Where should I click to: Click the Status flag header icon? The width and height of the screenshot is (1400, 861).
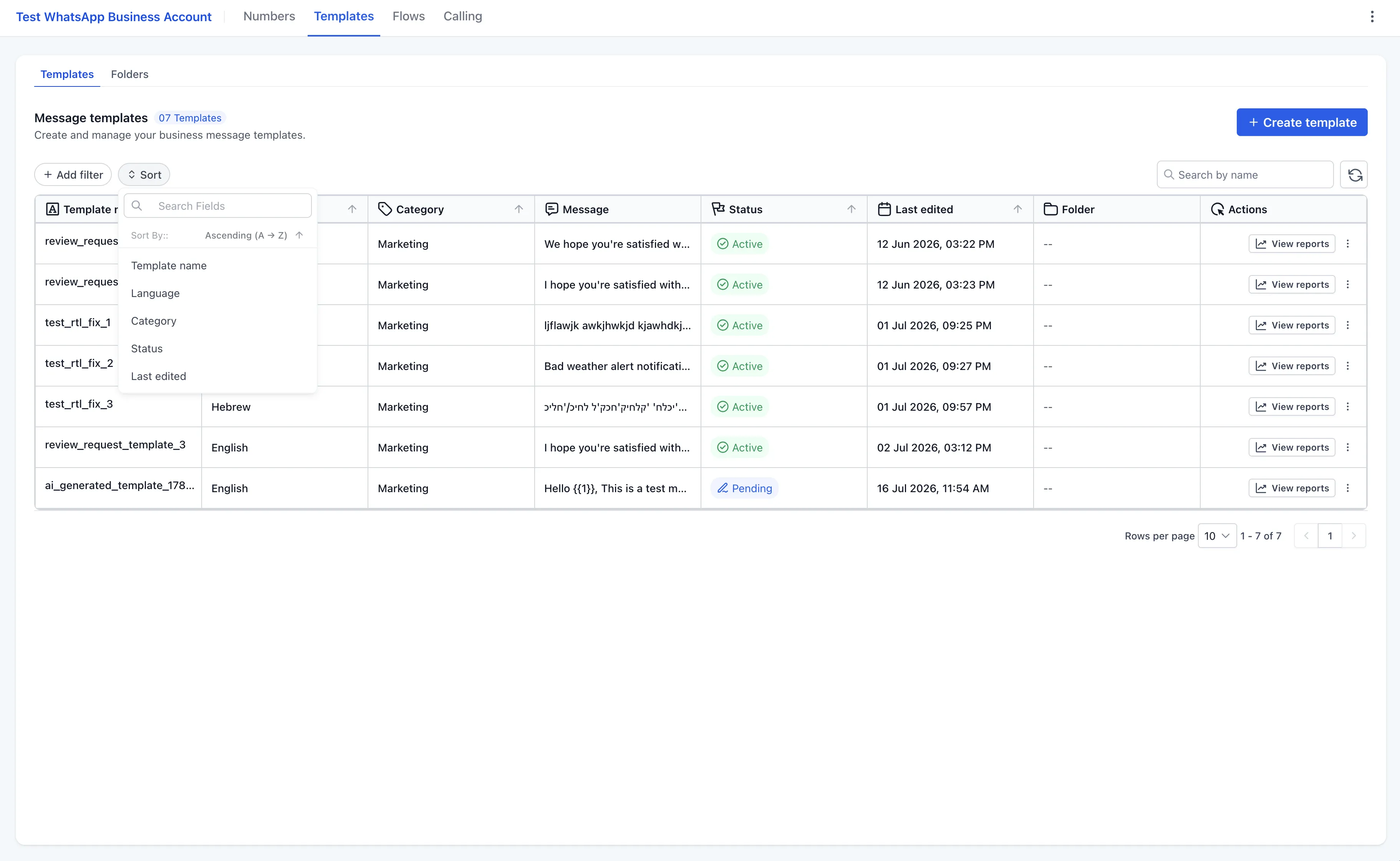[x=718, y=209]
